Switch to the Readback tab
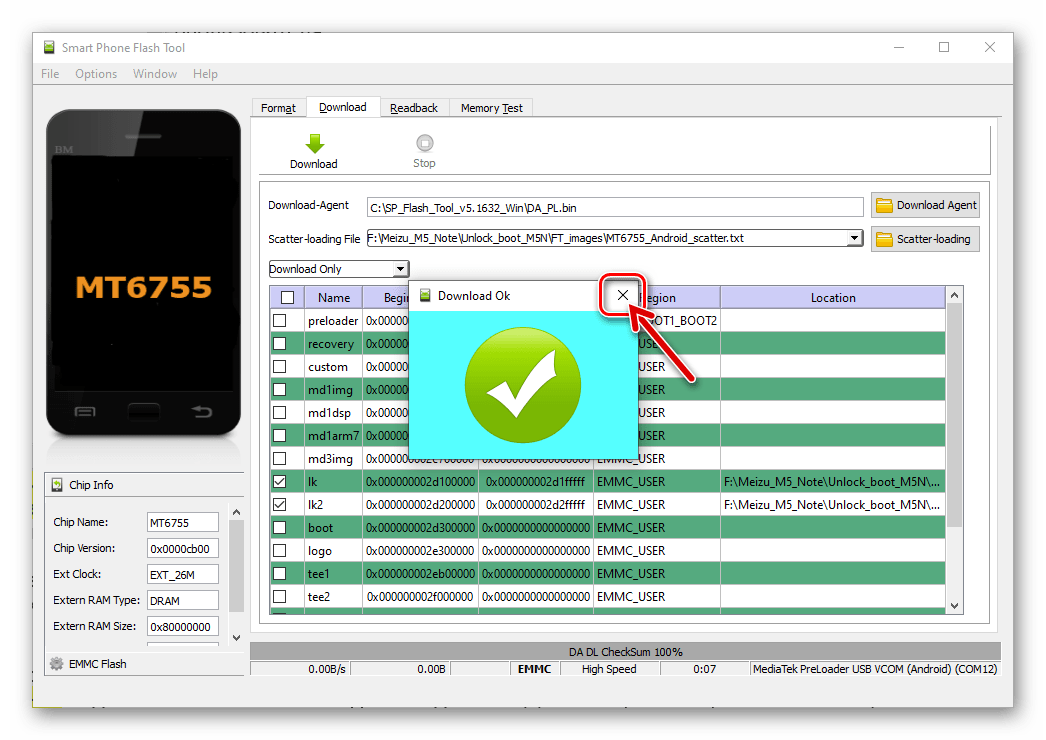 [x=414, y=108]
